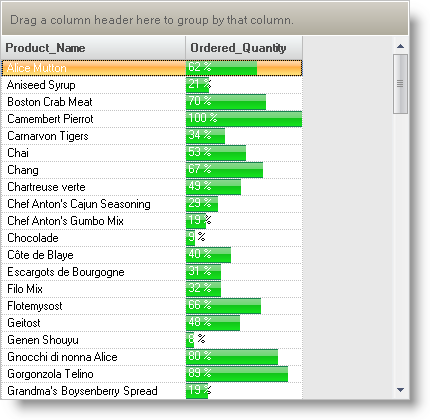Click the 62 % progress bar for Alice Mutton
This screenshot has height=420, width=430.
coord(221,68)
